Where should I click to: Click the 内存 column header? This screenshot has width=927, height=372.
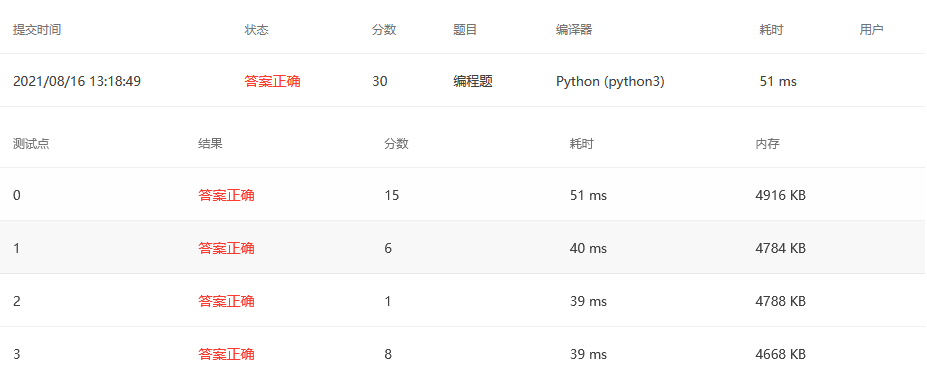[x=767, y=144]
